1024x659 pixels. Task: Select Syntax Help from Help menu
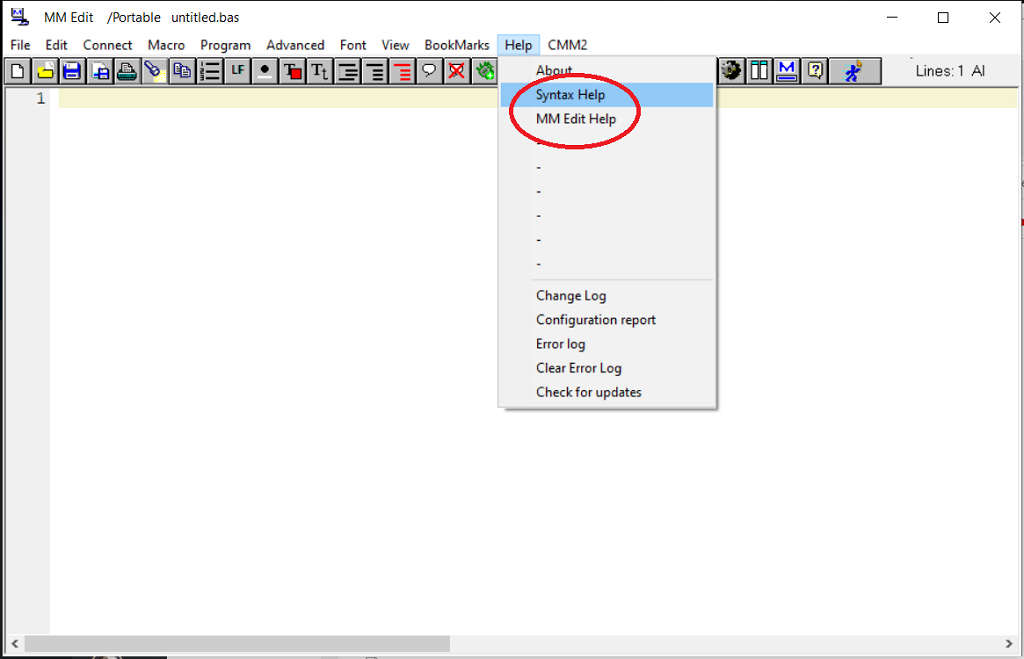[x=570, y=95]
